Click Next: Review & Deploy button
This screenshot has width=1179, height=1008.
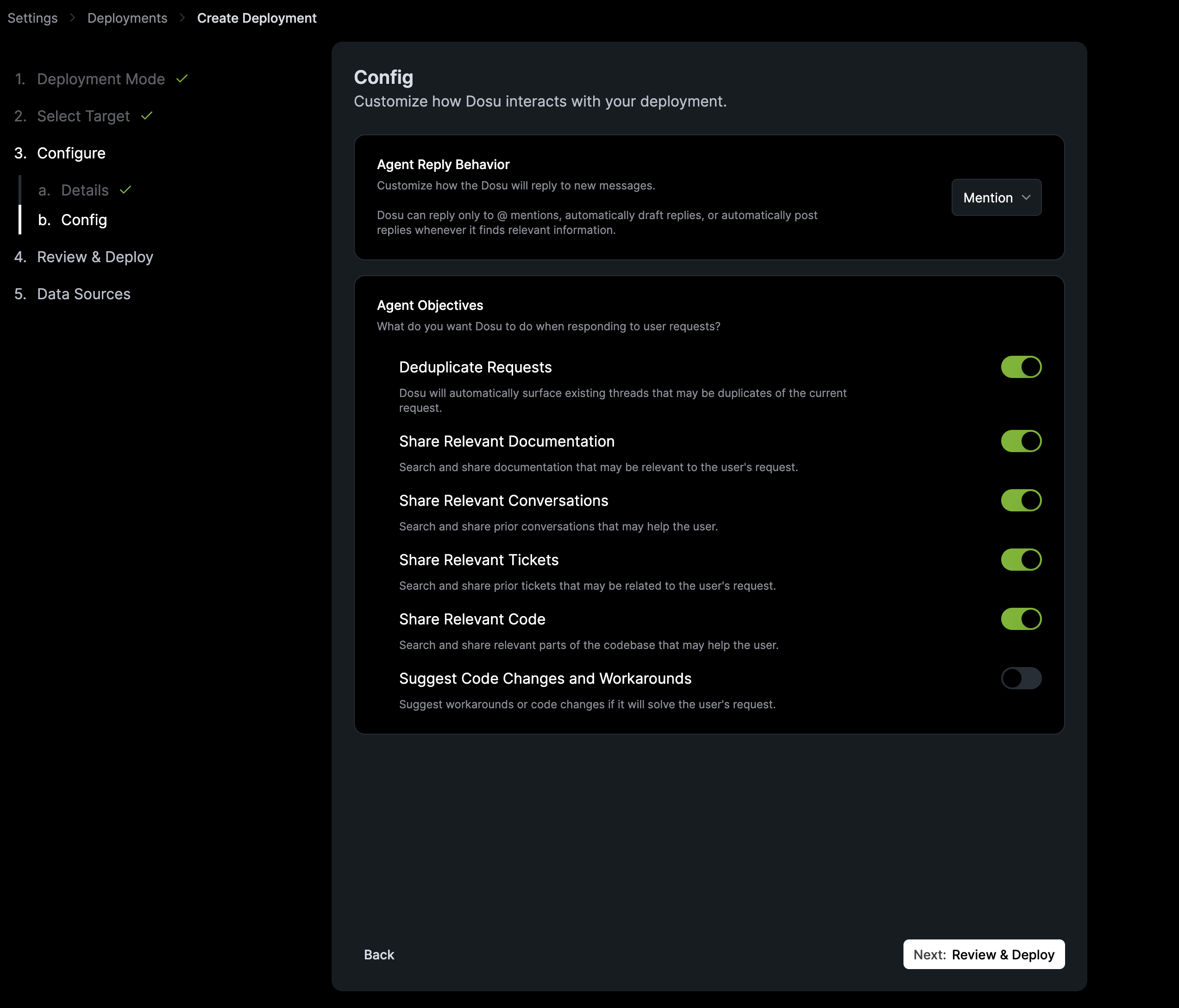[983, 955]
